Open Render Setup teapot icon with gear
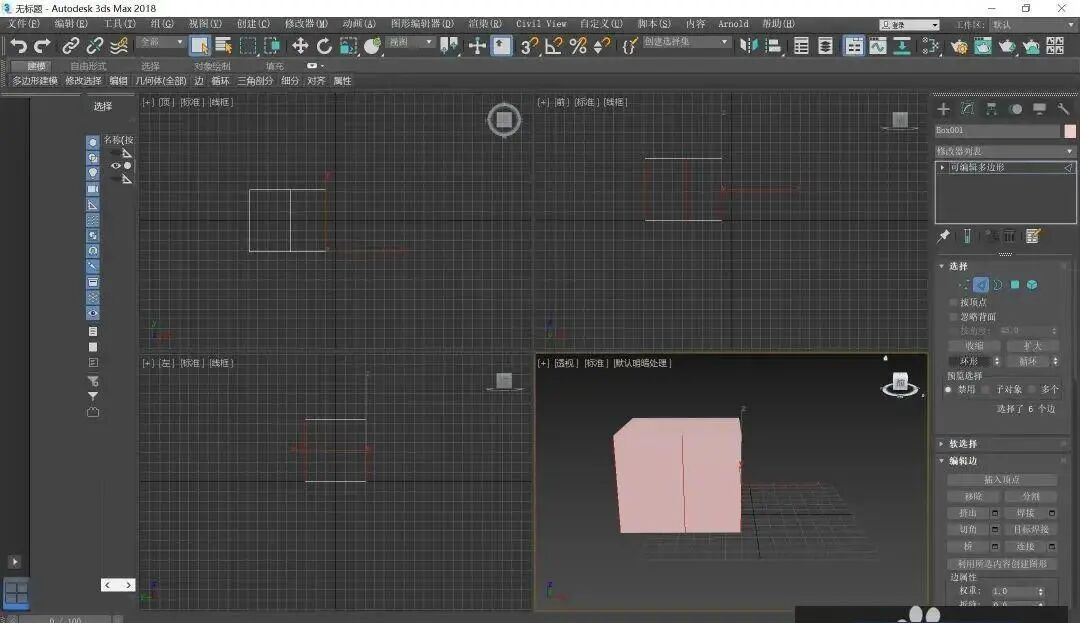This screenshot has width=1080, height=623. [x=959, y=45]
